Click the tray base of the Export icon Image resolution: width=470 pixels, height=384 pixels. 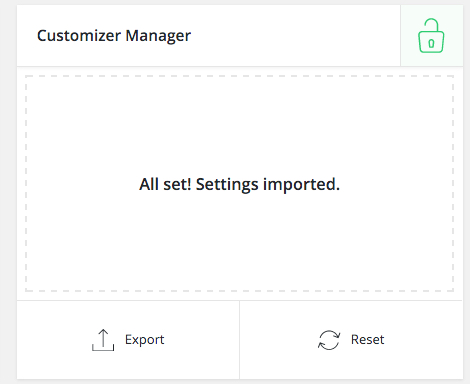tap(103, 348)
